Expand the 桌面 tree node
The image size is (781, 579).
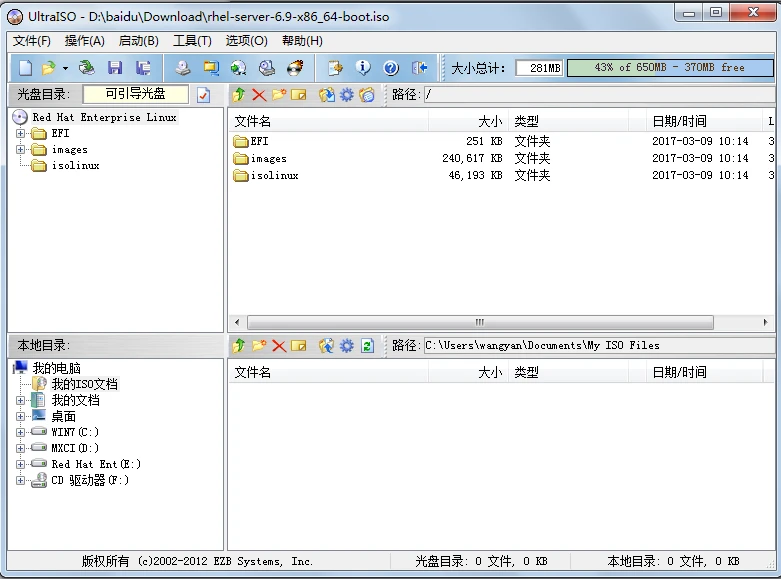tap(20, 417)
